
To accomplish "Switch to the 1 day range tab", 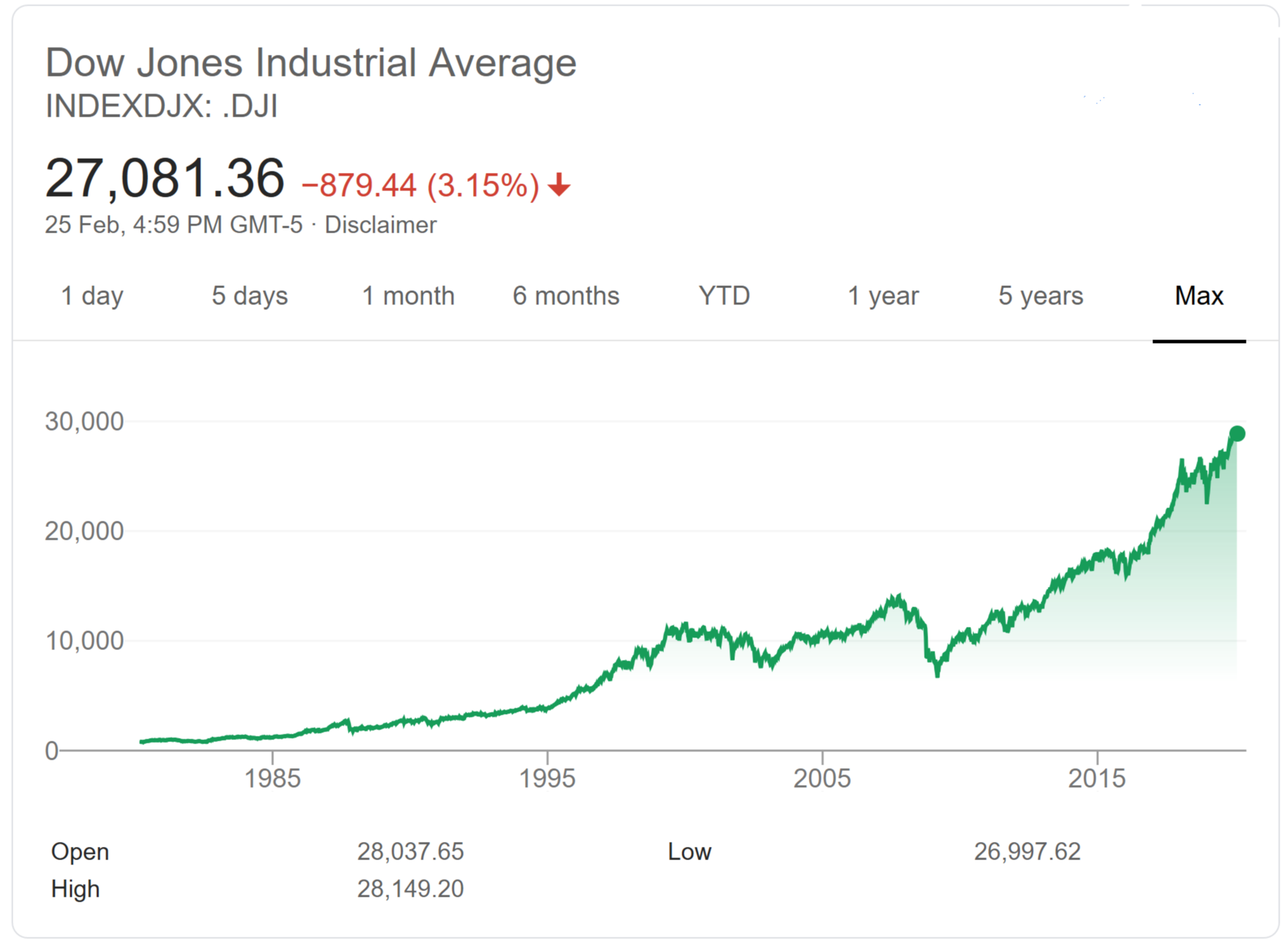I will pos(92,296).
